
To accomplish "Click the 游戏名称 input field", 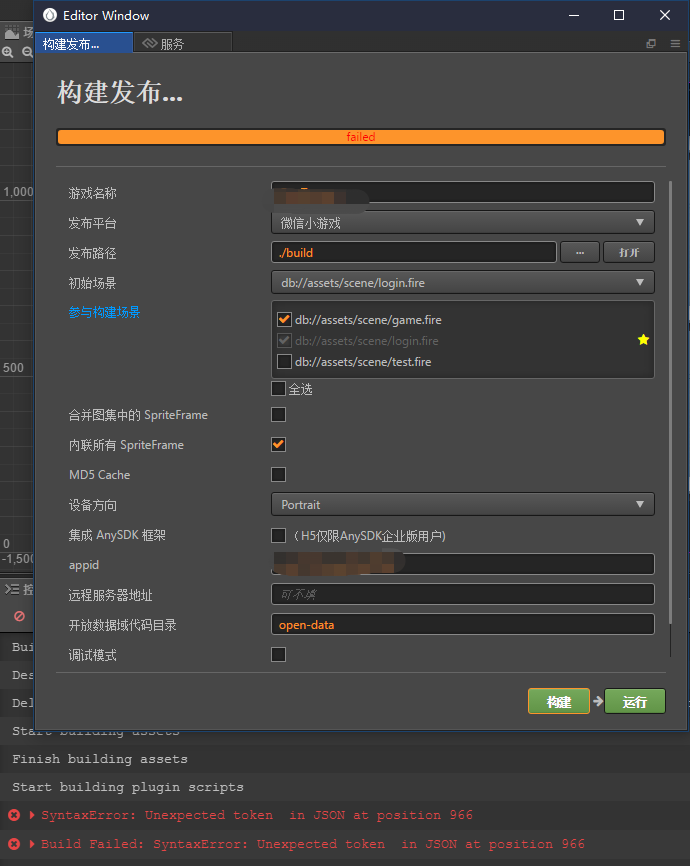I will (x=463, y=192).
